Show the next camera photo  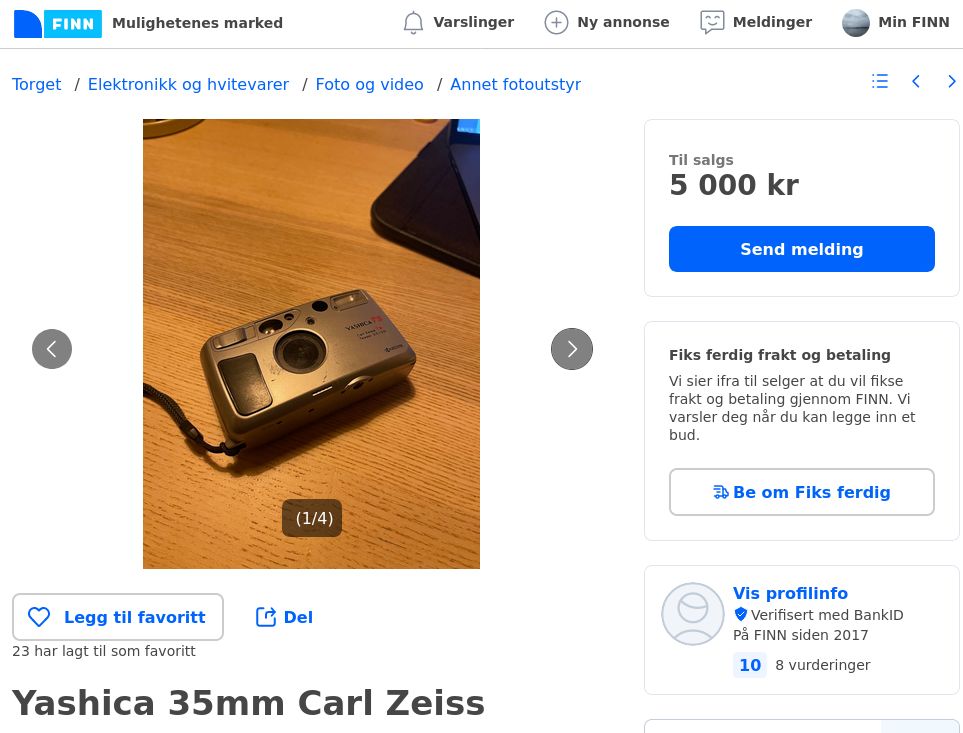coord(572,349)
